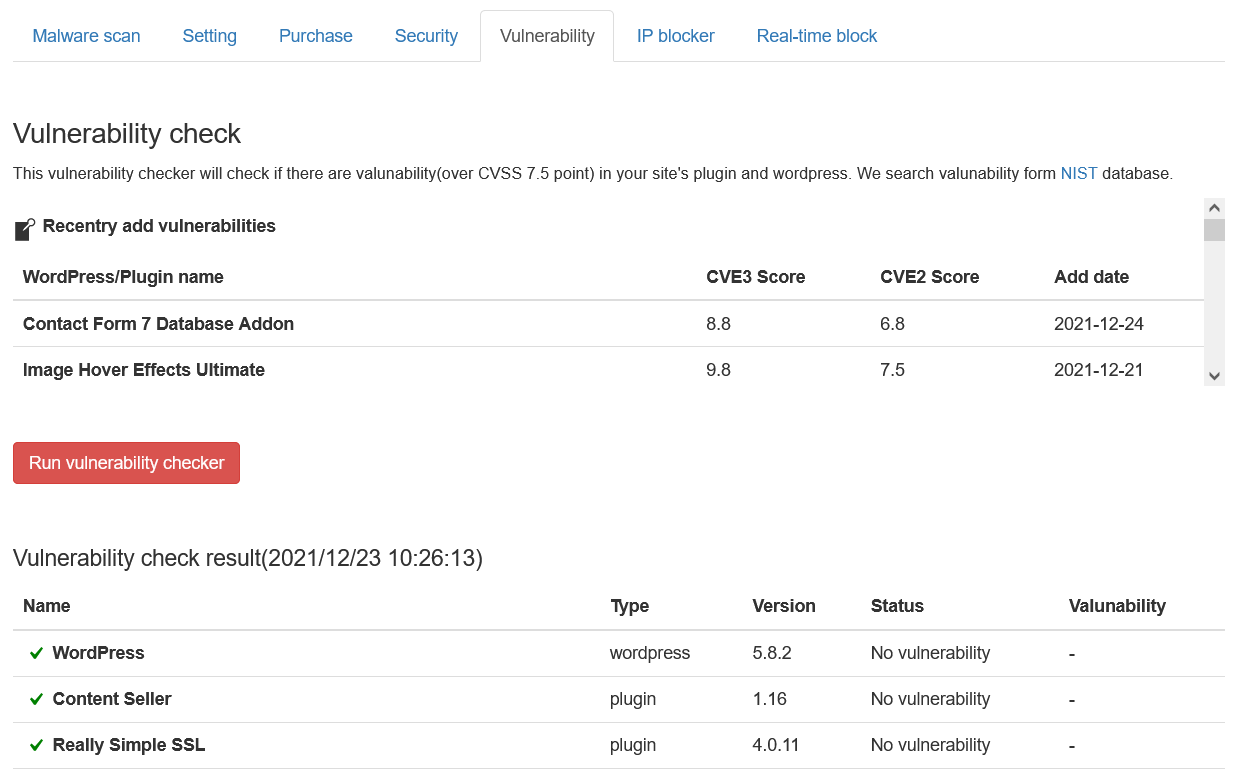The width and height of the screenshot is (1233, 769).
Task: Follow the NIST database link
Action: [1079, 173]
